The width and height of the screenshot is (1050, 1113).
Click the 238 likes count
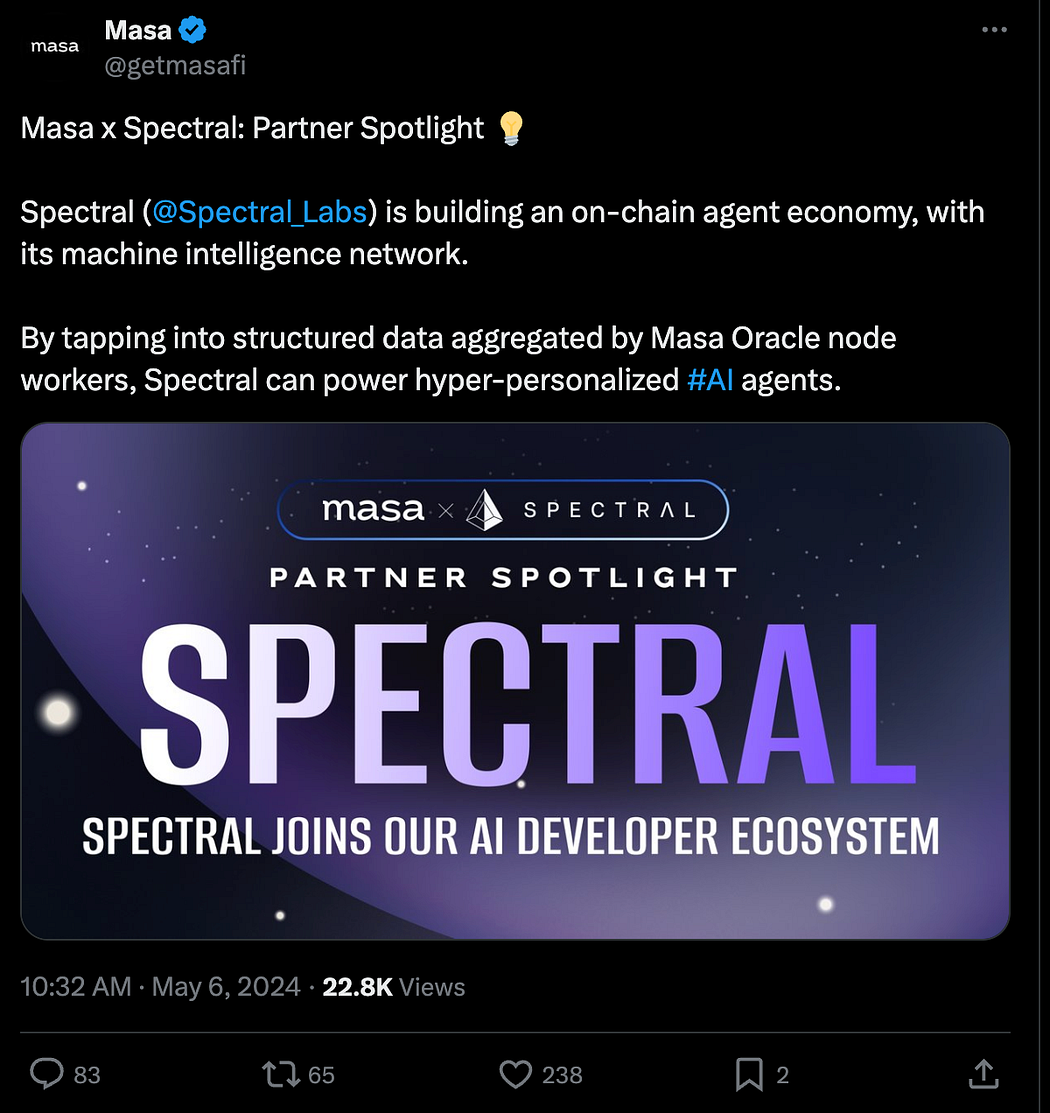562,1075
